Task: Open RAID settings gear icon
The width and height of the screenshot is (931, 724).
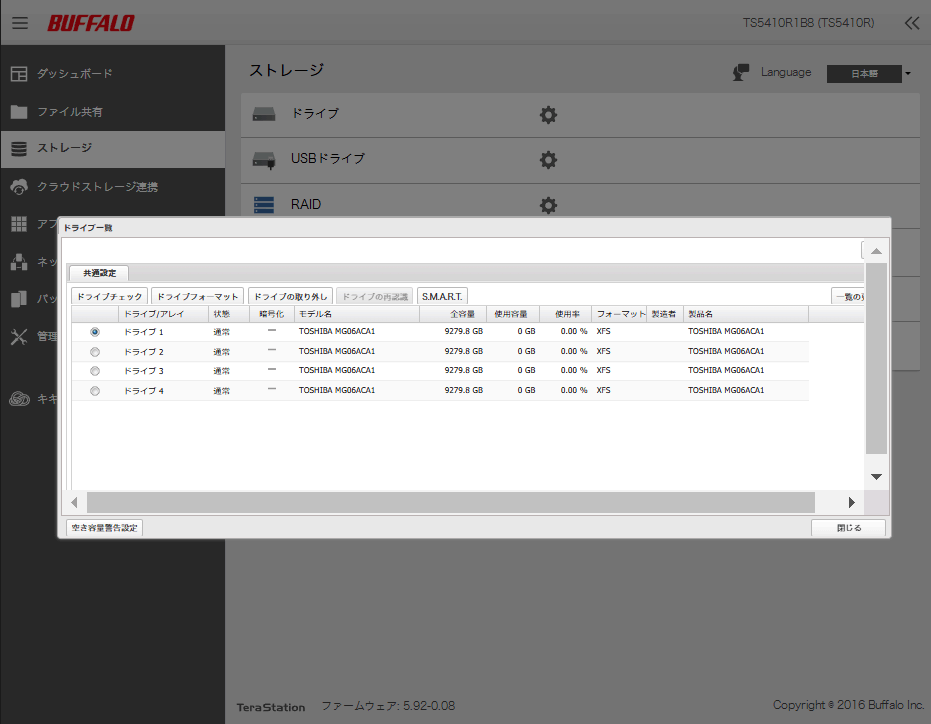Action: pos(548,205)
